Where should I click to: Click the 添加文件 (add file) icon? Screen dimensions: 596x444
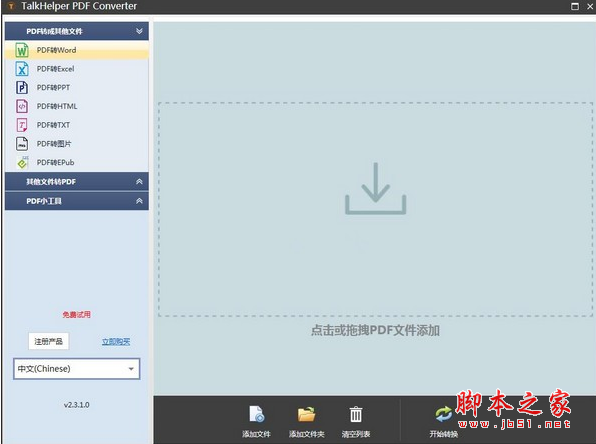256,414
